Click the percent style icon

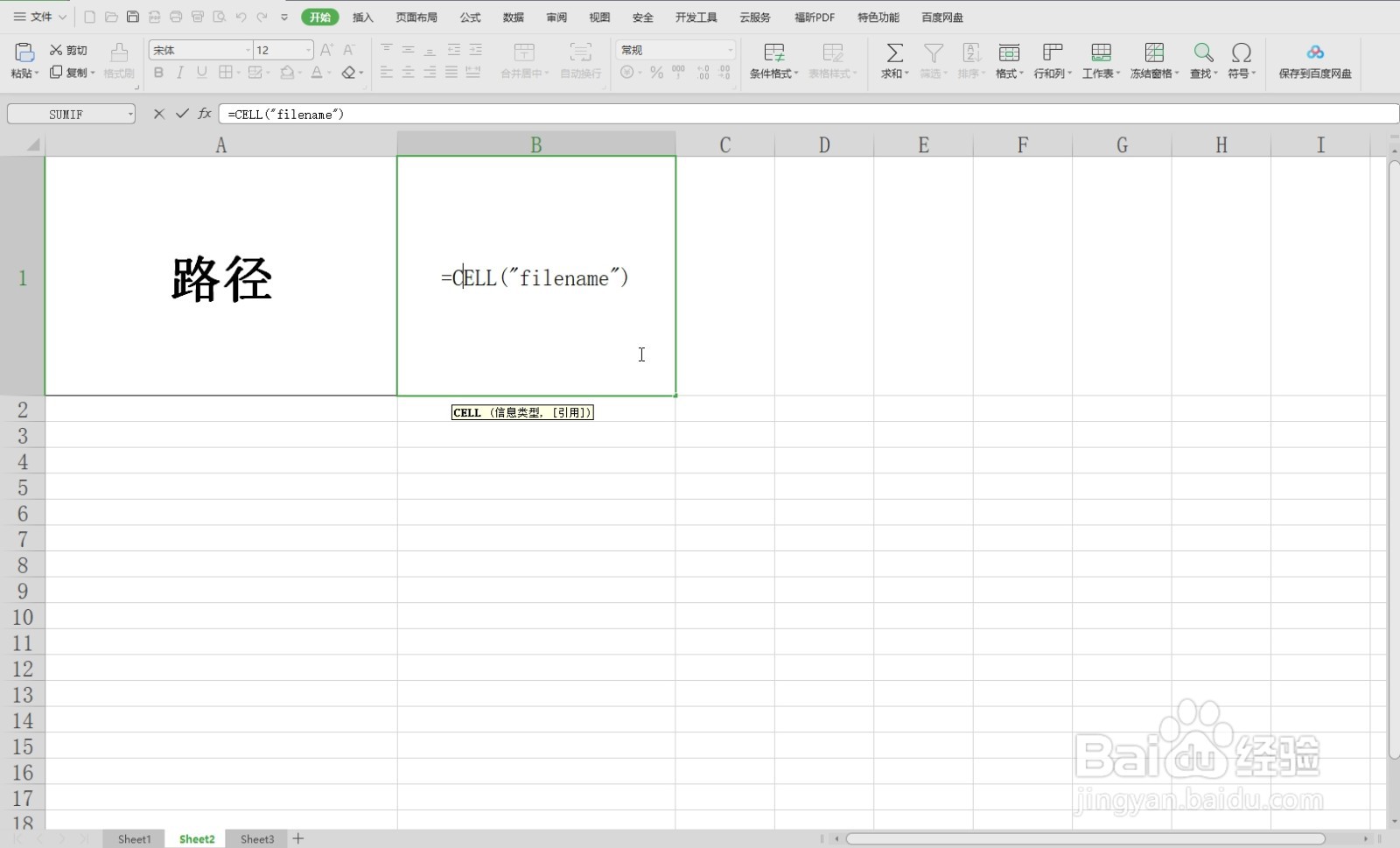656,73
